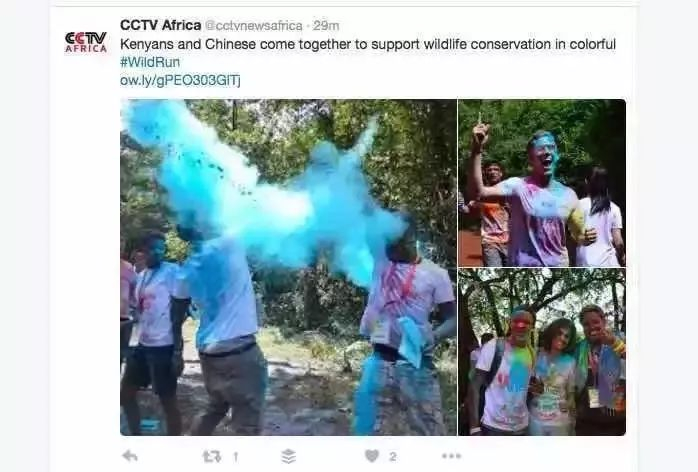Open the 29m timestamp link
The width and height of the screenshot is (698, 472).
pos(326,26)
